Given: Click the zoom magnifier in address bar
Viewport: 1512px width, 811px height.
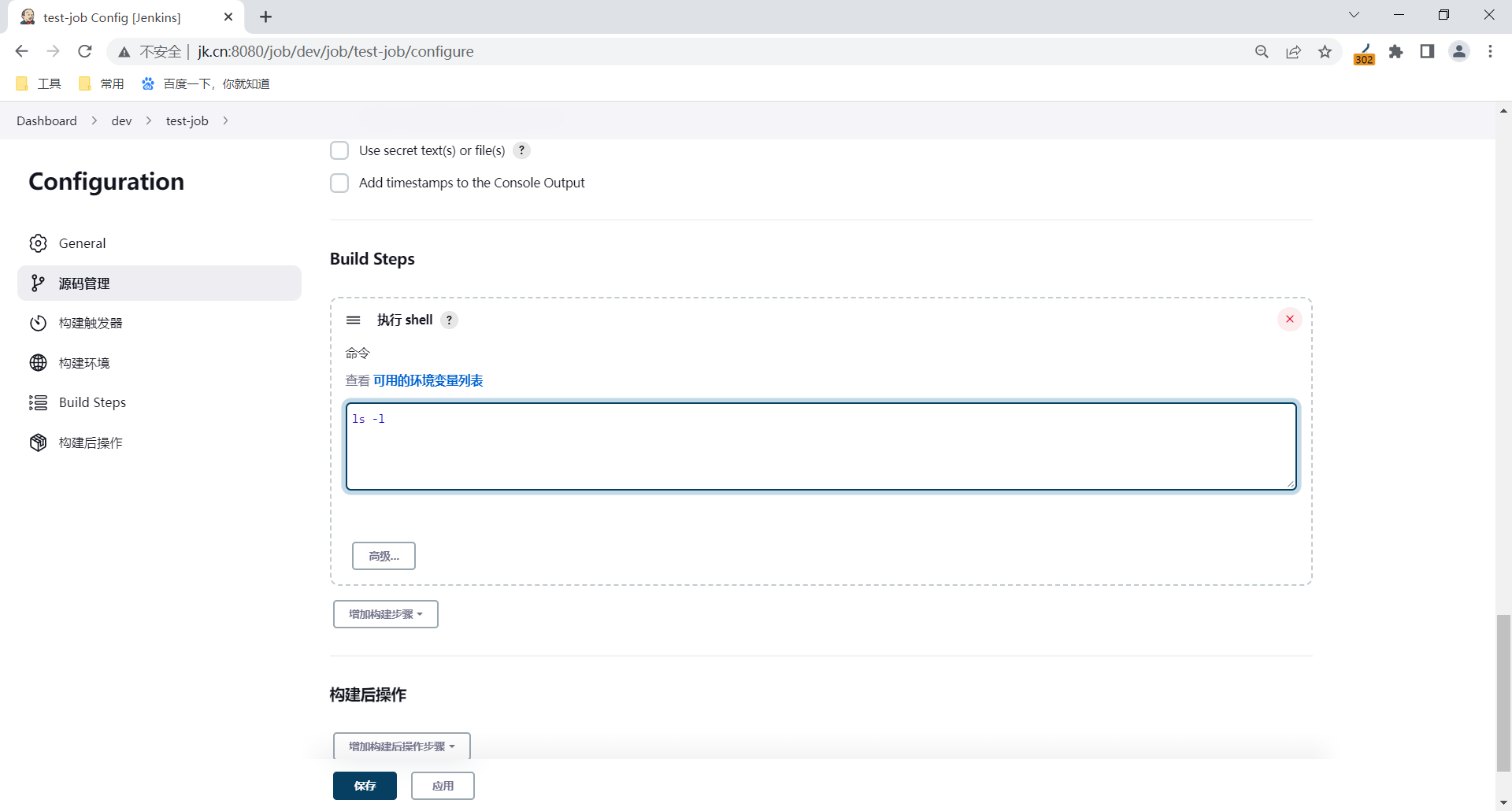Looking at the screenshot, I should point(1262,51).
